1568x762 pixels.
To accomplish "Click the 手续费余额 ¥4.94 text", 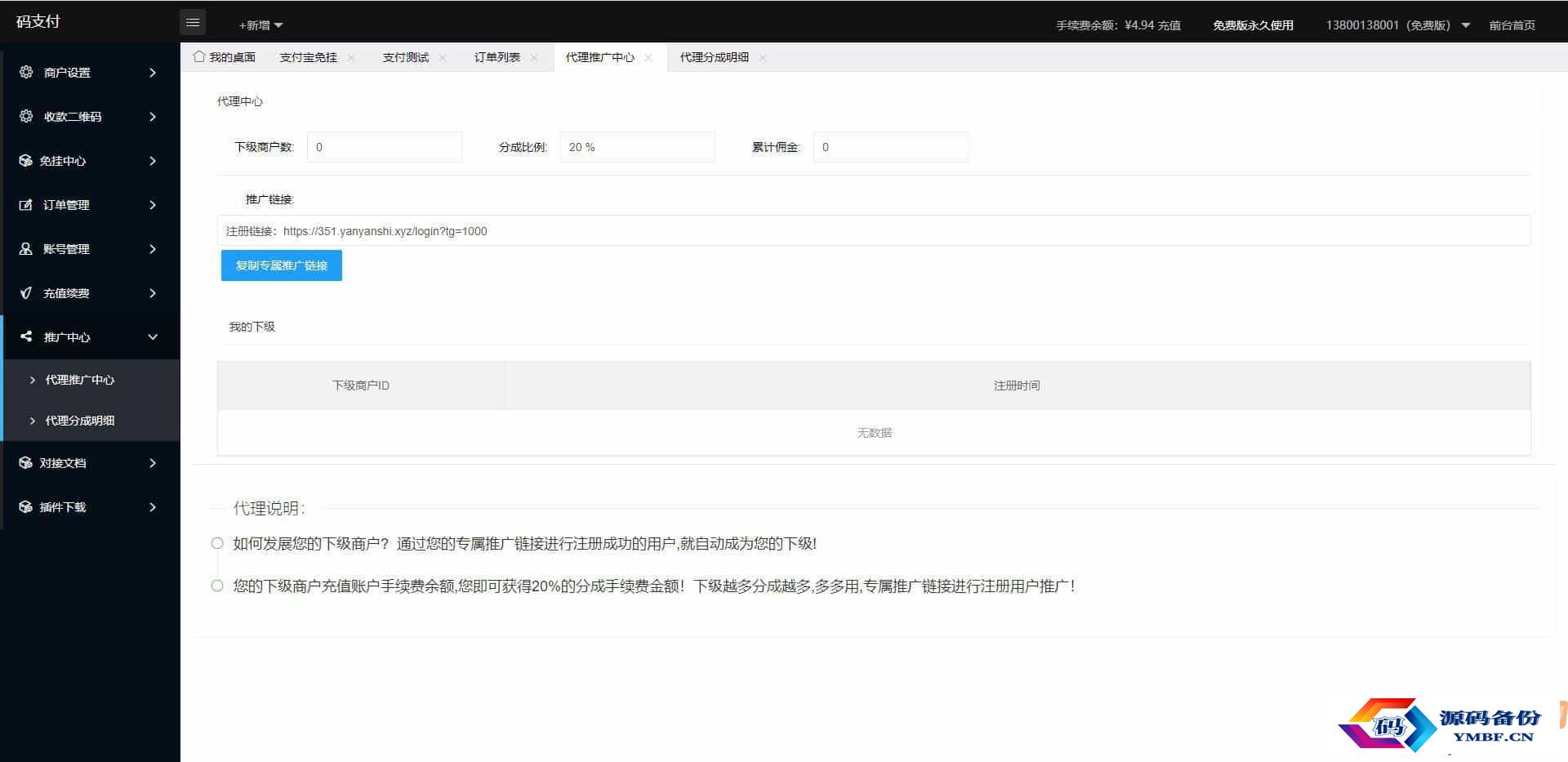I will coord(1106,25).
